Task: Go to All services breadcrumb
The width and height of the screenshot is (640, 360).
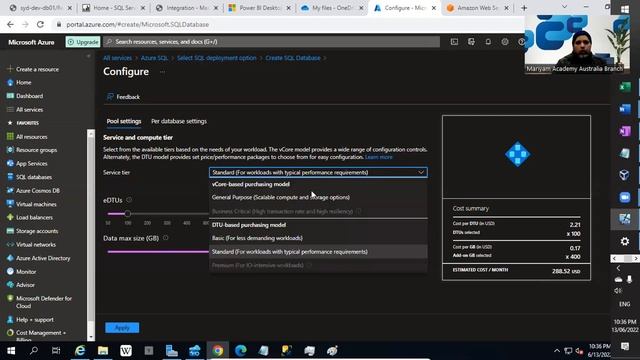Action: (117, 58)
